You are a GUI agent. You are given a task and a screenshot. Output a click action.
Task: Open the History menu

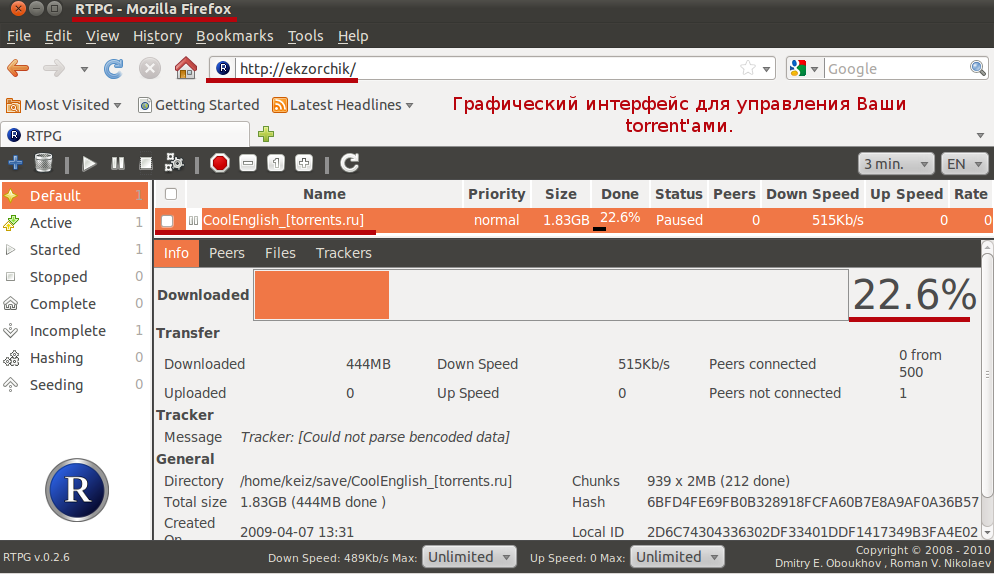pos(157,36)
